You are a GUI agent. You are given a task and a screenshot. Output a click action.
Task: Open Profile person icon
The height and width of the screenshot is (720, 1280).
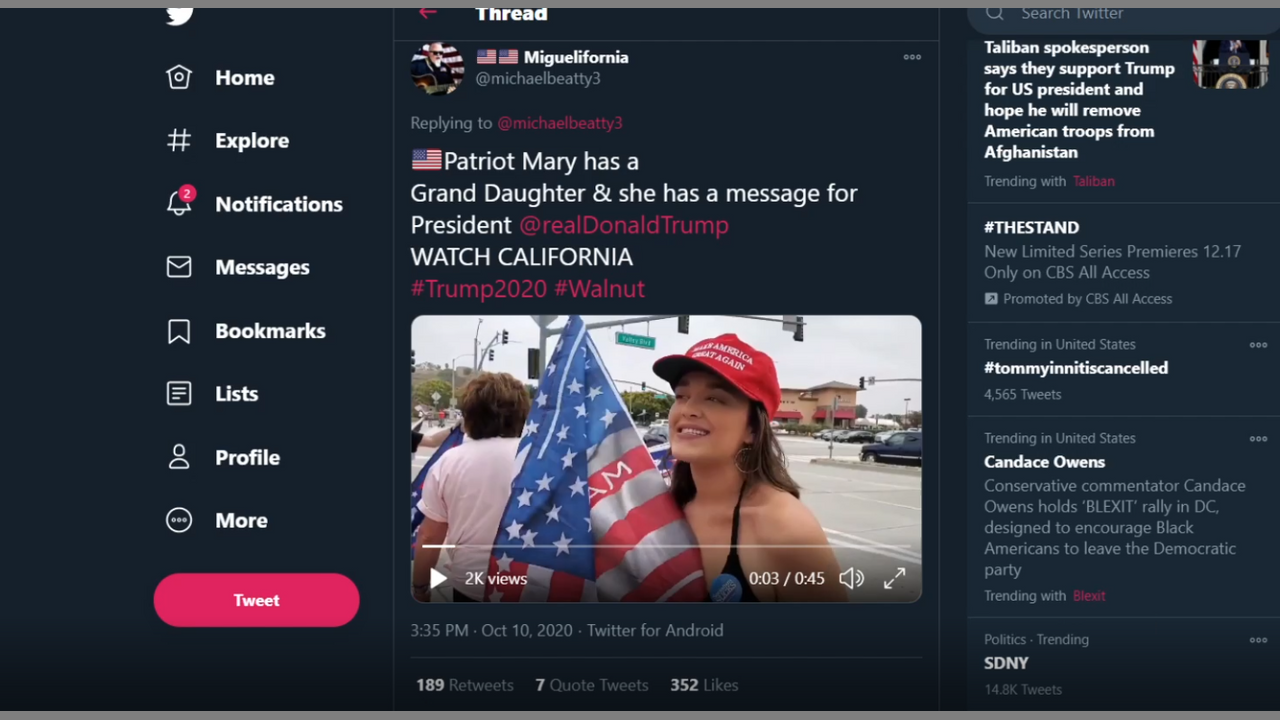coord(179,457)
